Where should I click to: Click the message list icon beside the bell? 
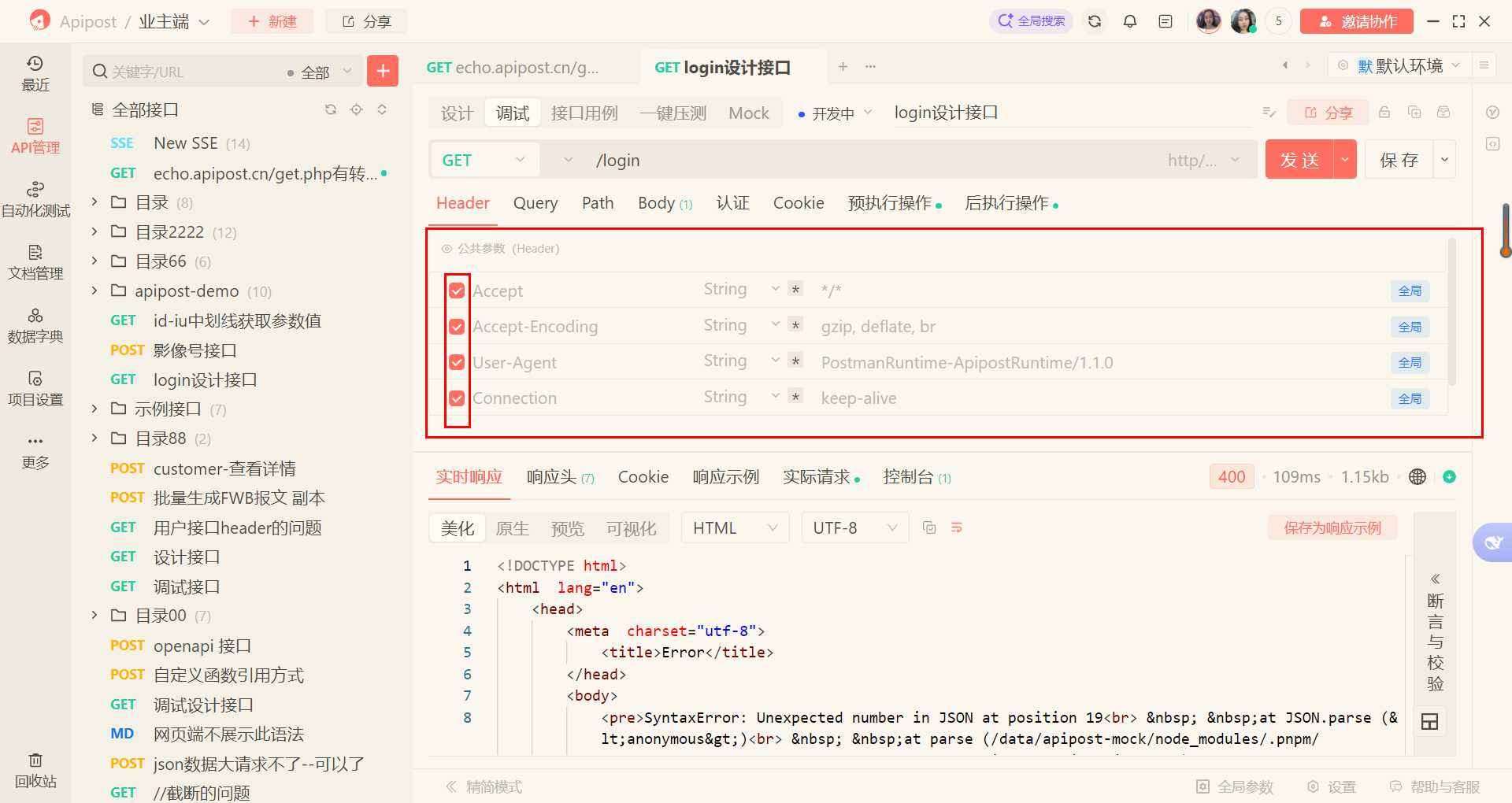(1165, 21)
